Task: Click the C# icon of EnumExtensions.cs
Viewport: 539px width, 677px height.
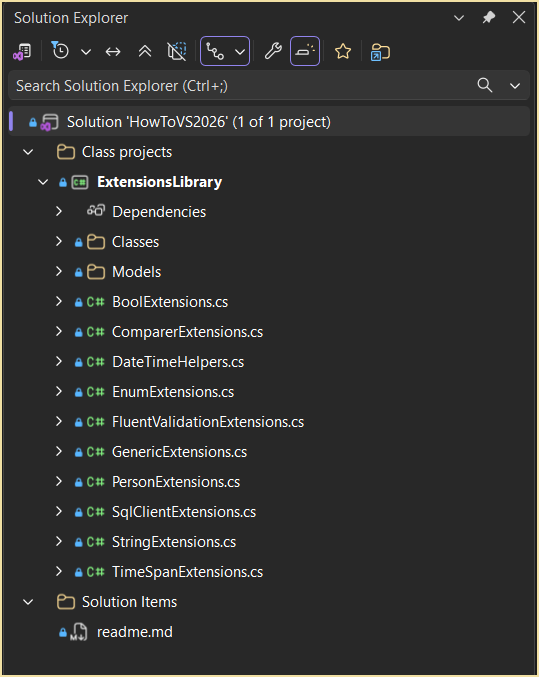Action: point(95,392)
